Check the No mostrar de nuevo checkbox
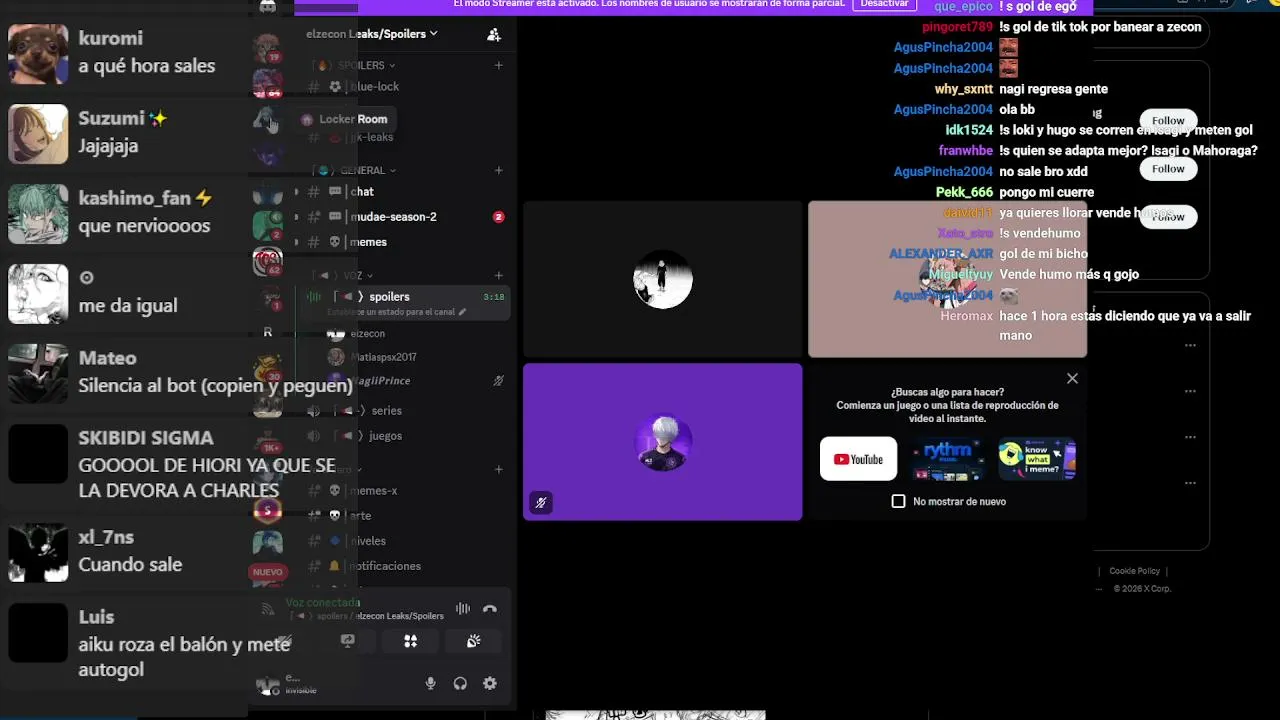 898,501
